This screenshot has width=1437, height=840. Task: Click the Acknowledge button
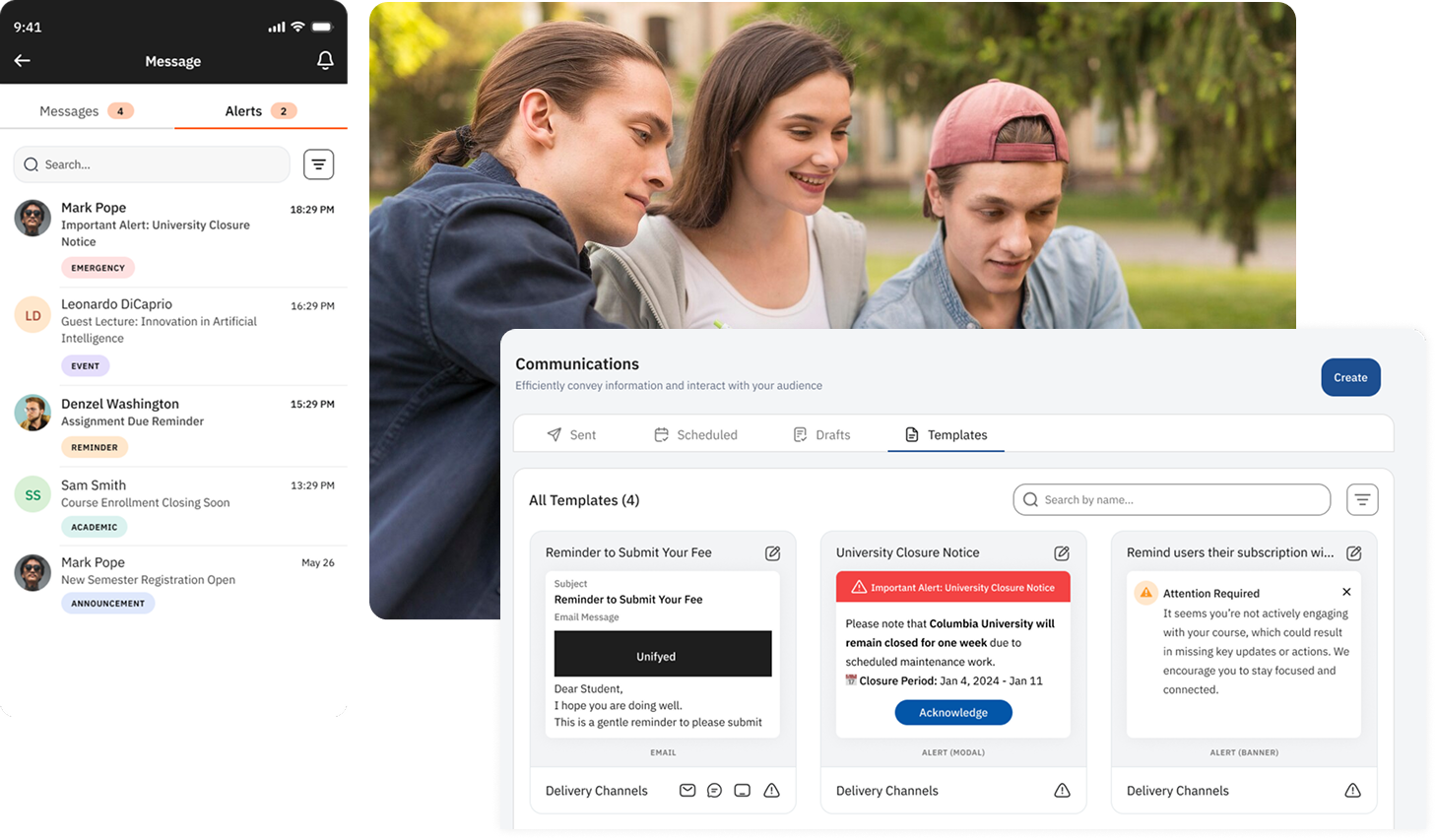[952, 712]
